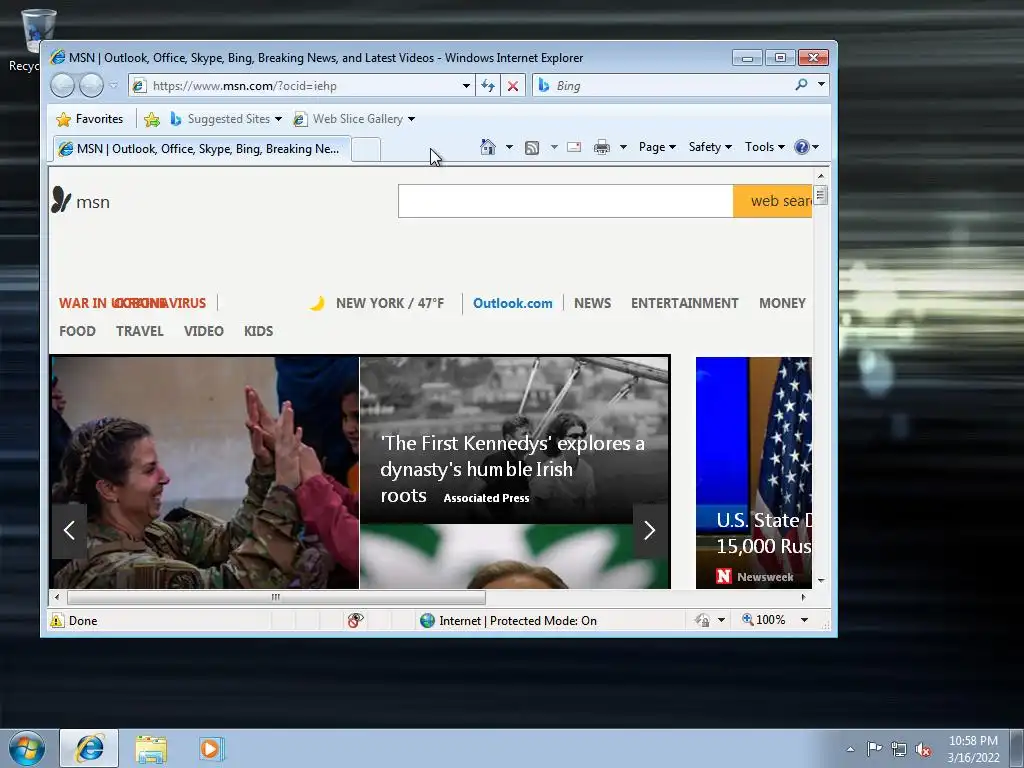Open Suggested Sites link

[225, 119]
